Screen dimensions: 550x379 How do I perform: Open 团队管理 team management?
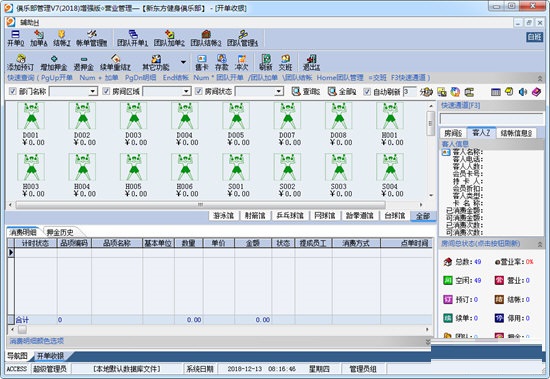pos(242,38)
